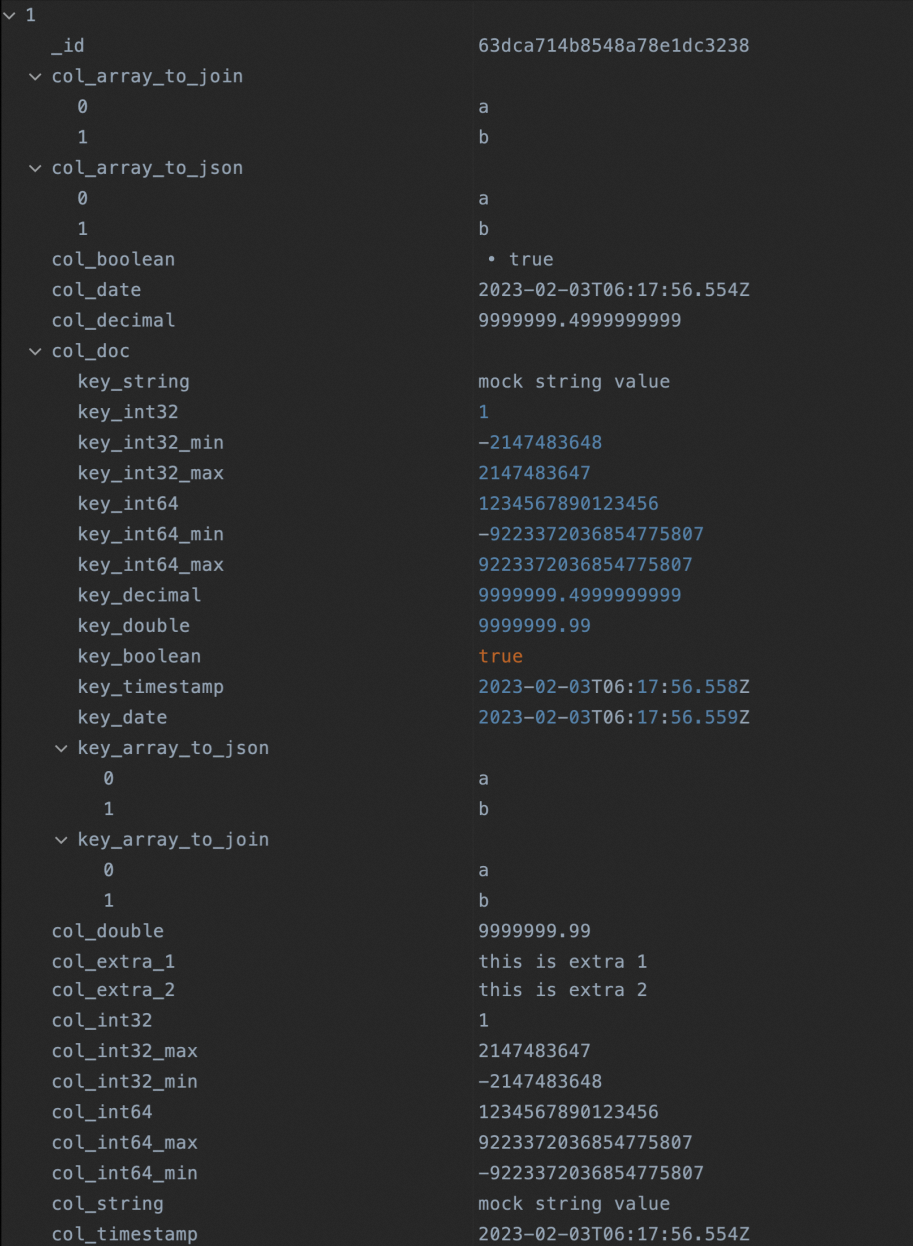Click the key_boolean true value

pos(501,655)
